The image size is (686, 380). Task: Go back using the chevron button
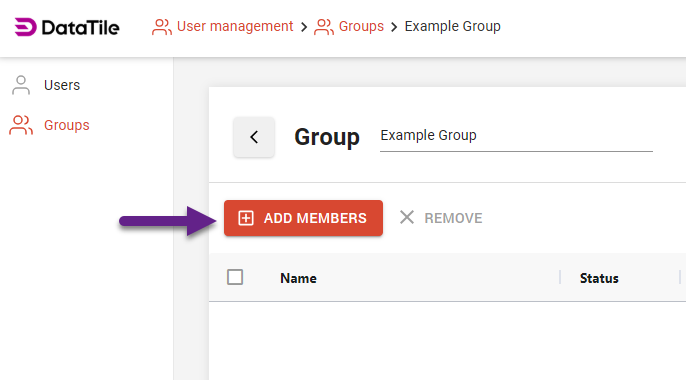pyautogui.click(x=254, y=137)
